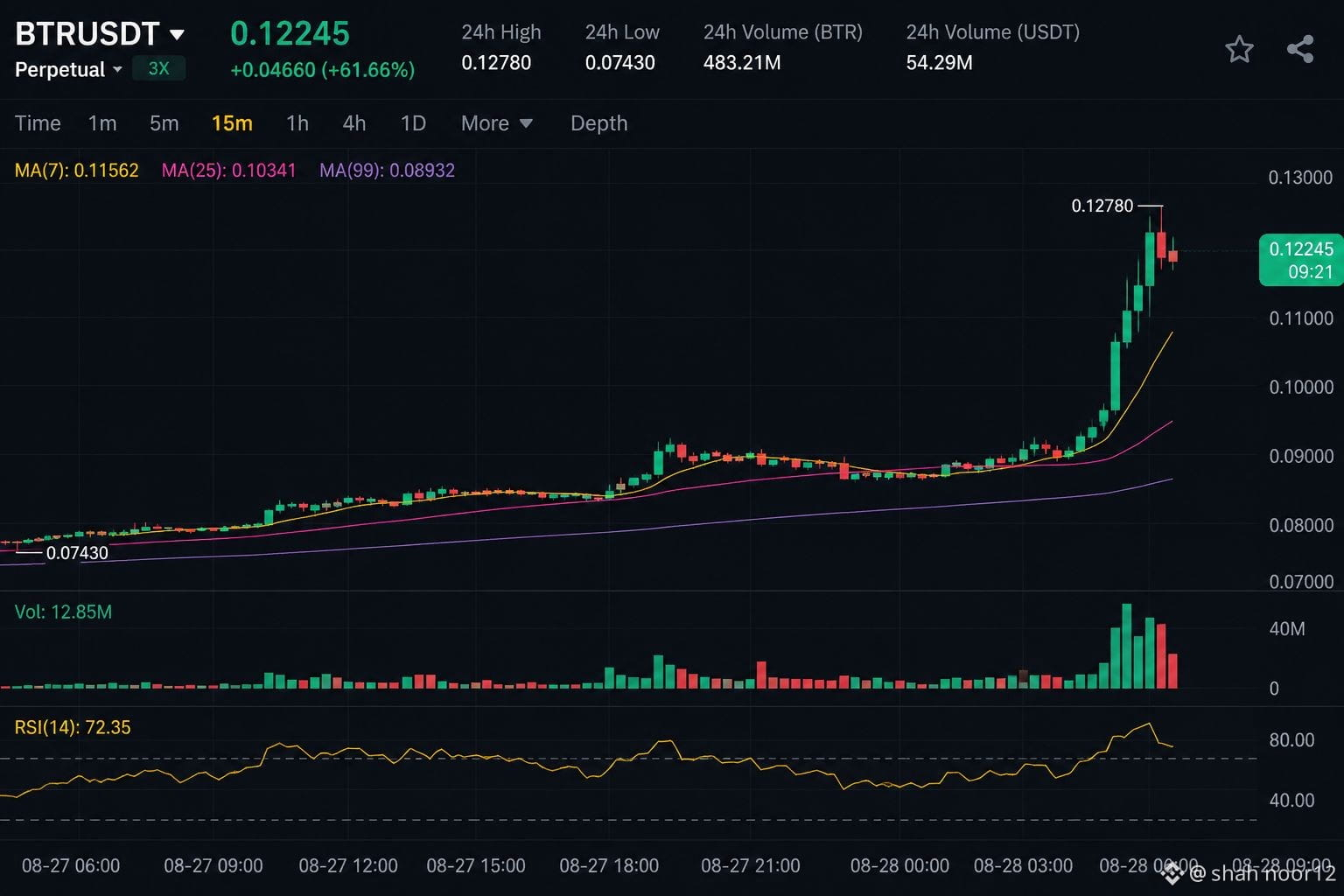Image resolution: width=1344 pixels, height=896 pixels.
Task: Click the share icon
Action: tap(1300, 49)
